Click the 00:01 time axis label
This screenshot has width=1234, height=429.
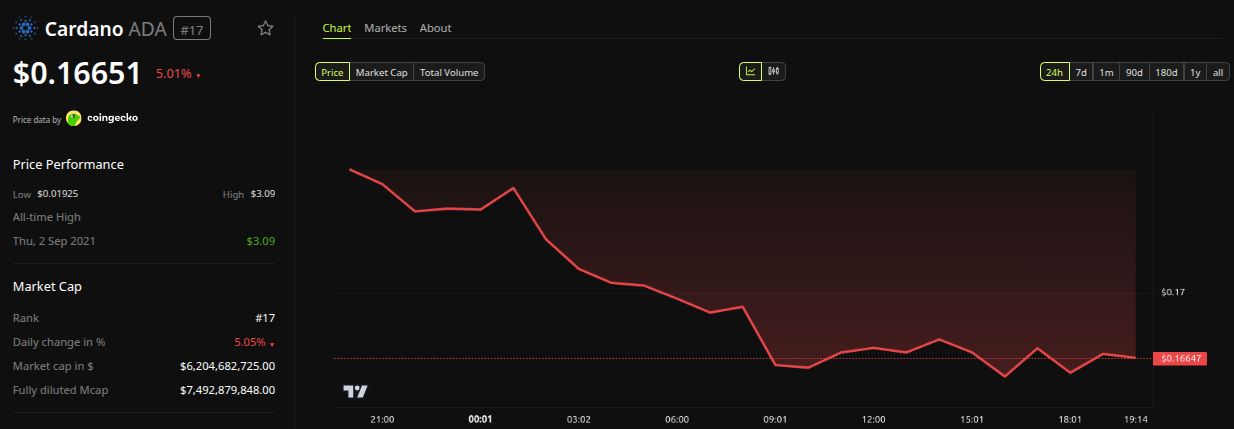tap(481, 419)
